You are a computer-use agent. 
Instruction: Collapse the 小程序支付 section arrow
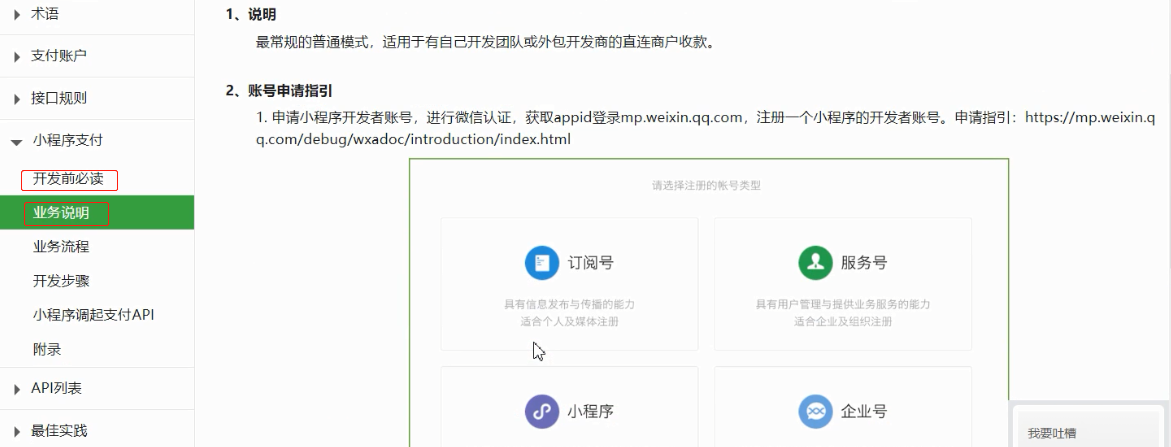[x=16, y=141]
